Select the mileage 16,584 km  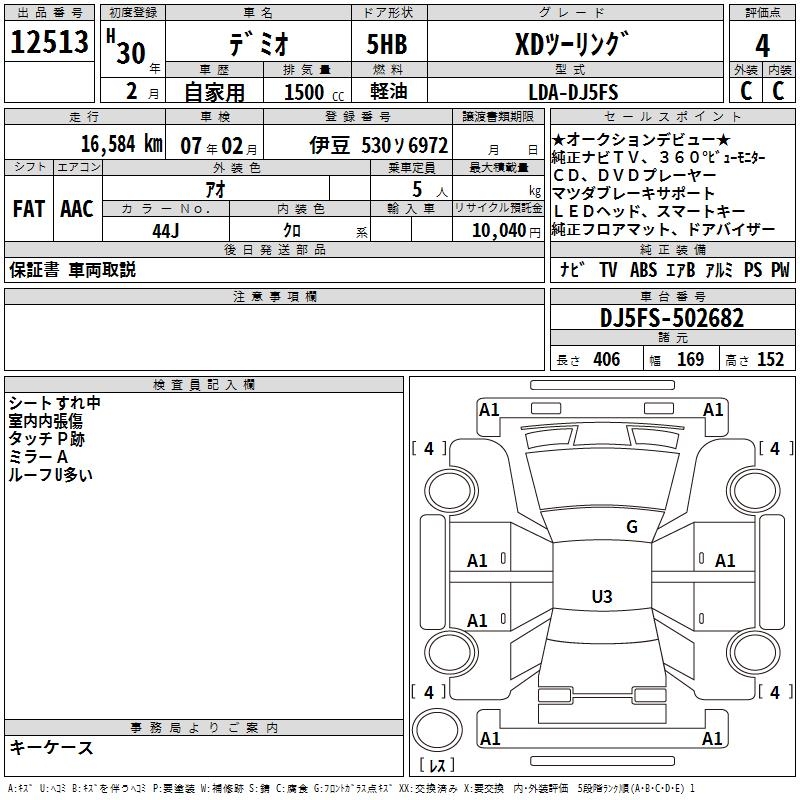122,143
